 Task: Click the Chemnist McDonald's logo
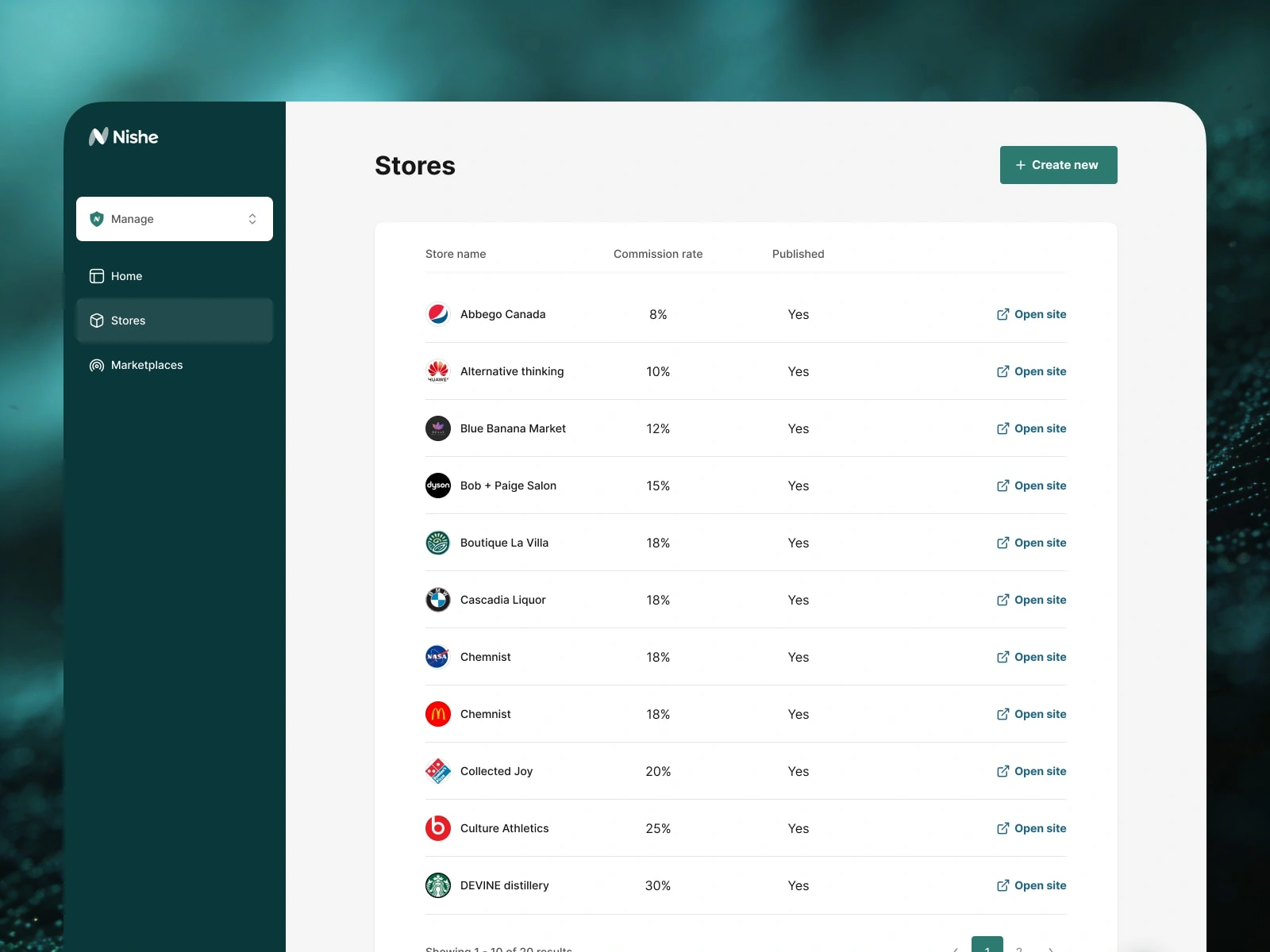pyautogui.click(x=438, y=714)
